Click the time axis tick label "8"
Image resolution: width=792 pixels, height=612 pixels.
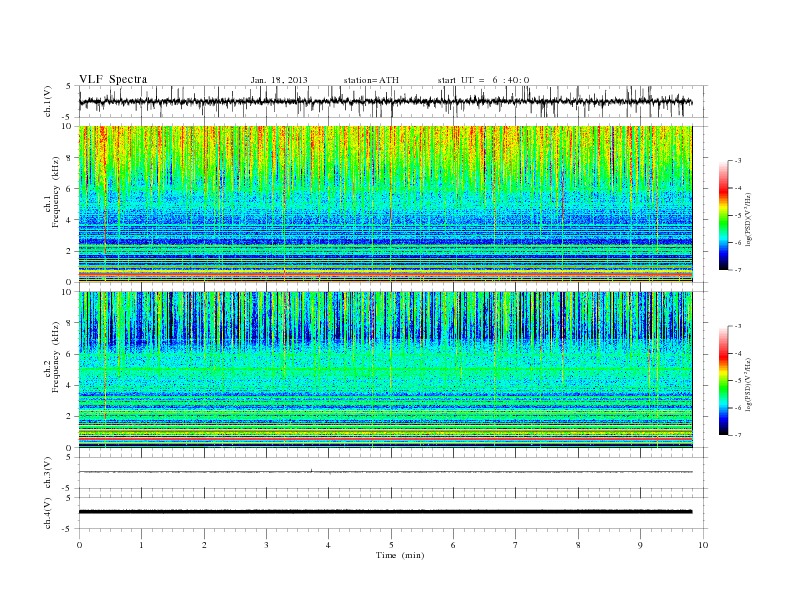click(578, 545)
